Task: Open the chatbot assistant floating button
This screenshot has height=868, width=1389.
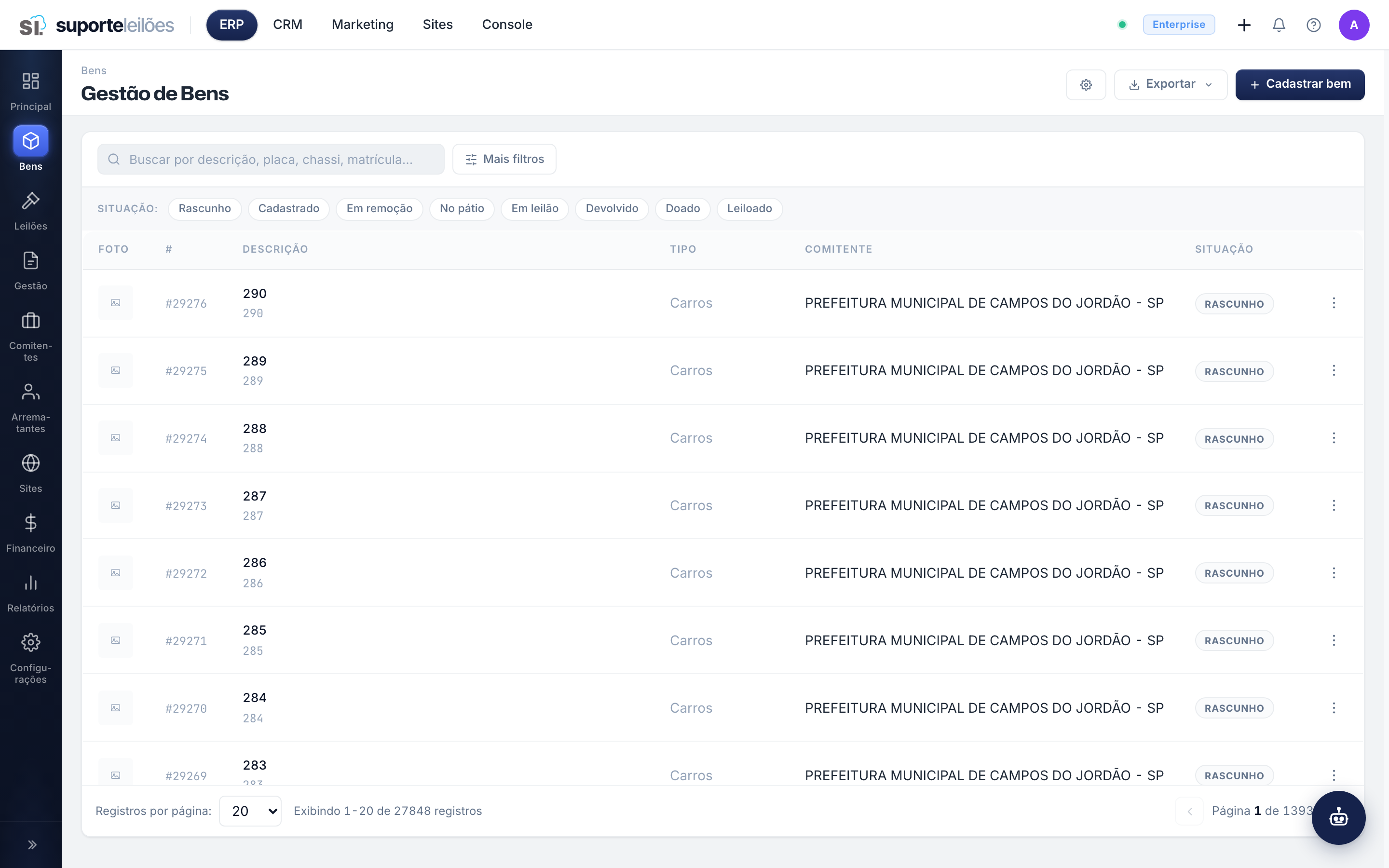Action: (1338, 817)
